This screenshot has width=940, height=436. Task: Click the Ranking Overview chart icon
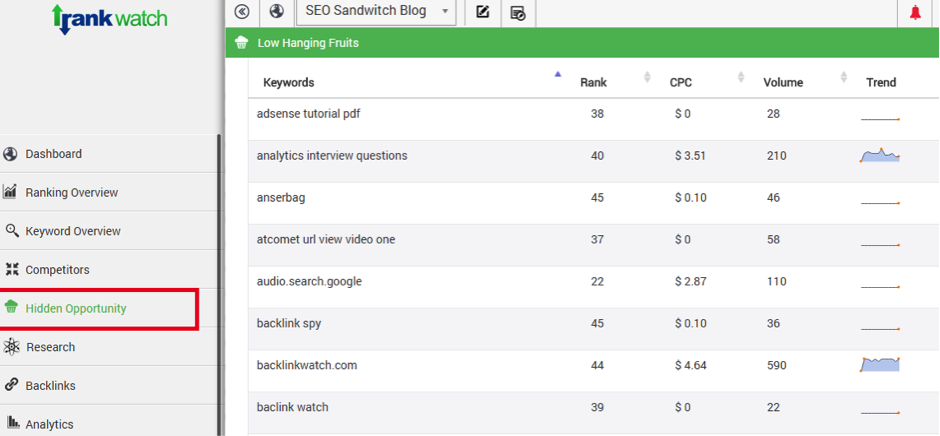(x=10, y=192)
